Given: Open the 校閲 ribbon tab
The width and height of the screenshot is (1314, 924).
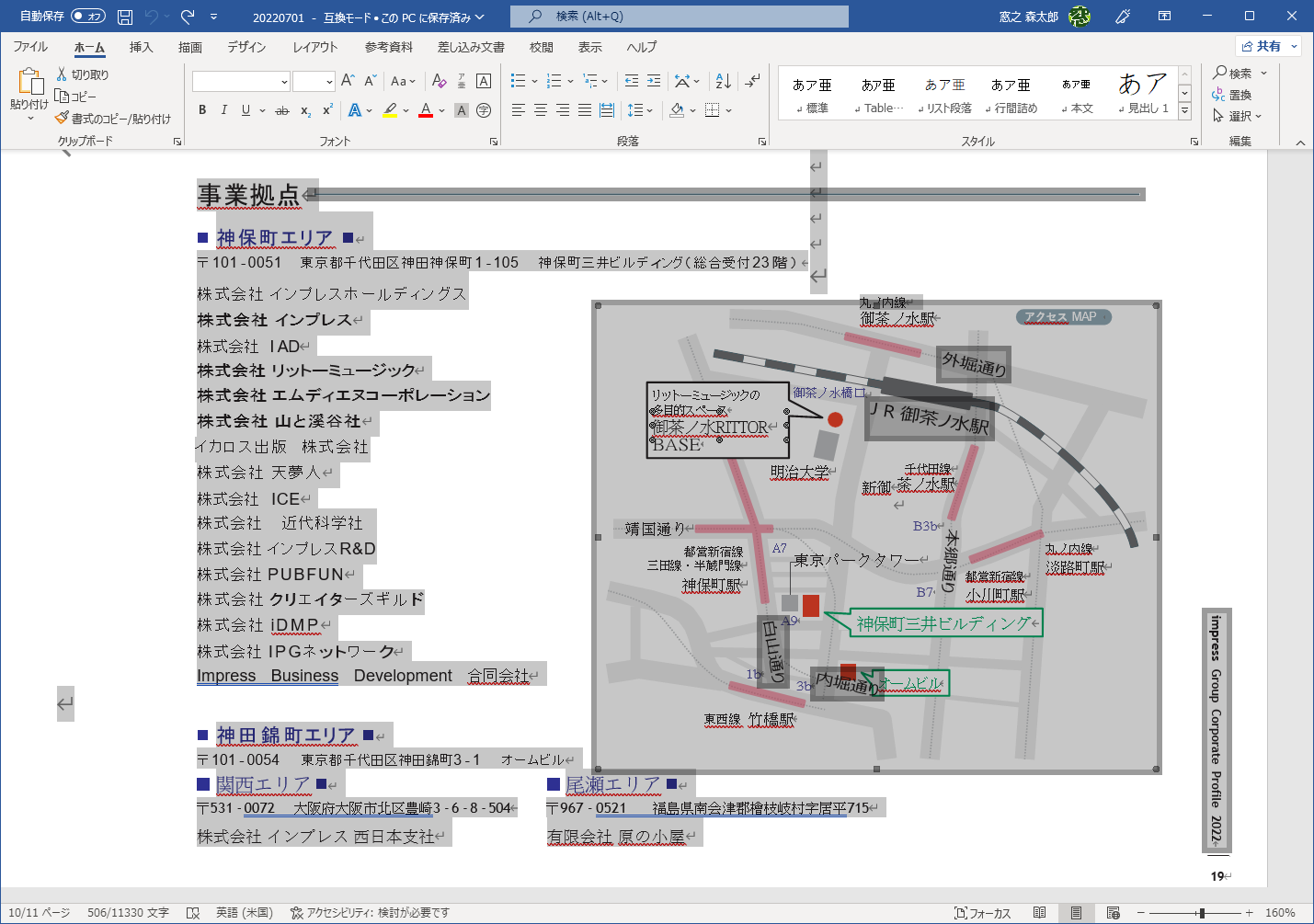Looking at the screenshot, I should [541, 46].
